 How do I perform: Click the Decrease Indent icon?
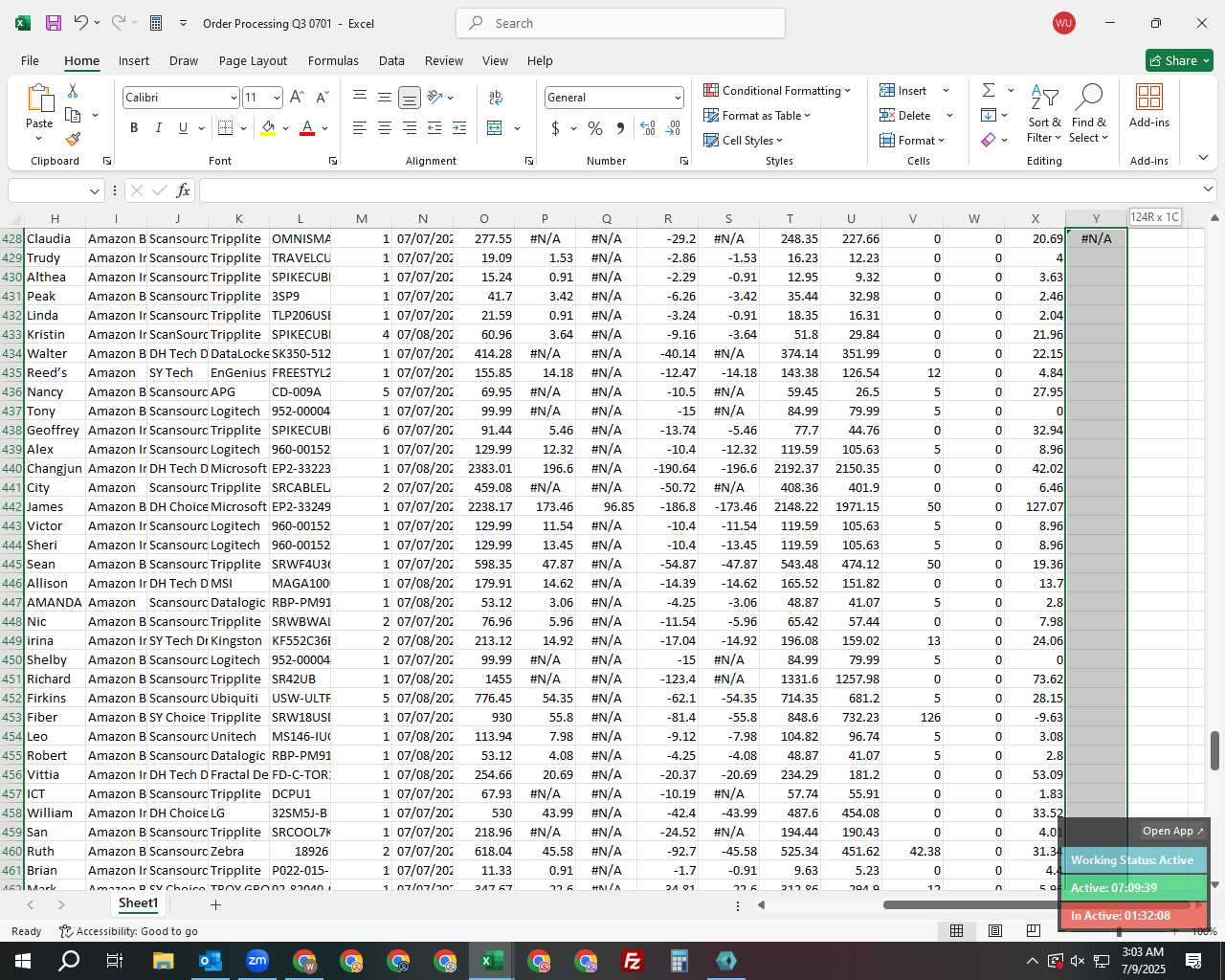coord(434,128)
